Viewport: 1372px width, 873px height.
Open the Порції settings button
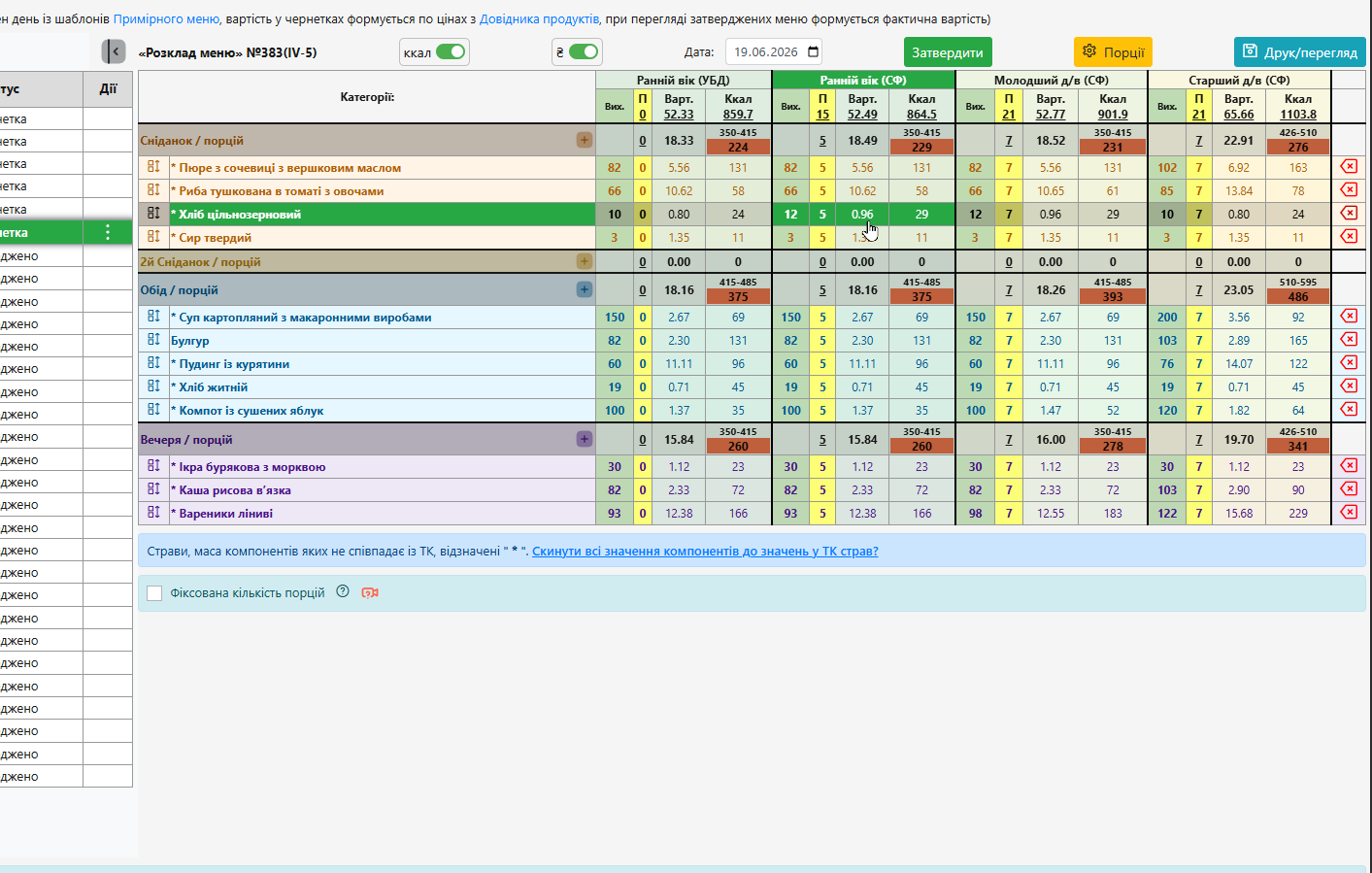(x=1114, y=52)
